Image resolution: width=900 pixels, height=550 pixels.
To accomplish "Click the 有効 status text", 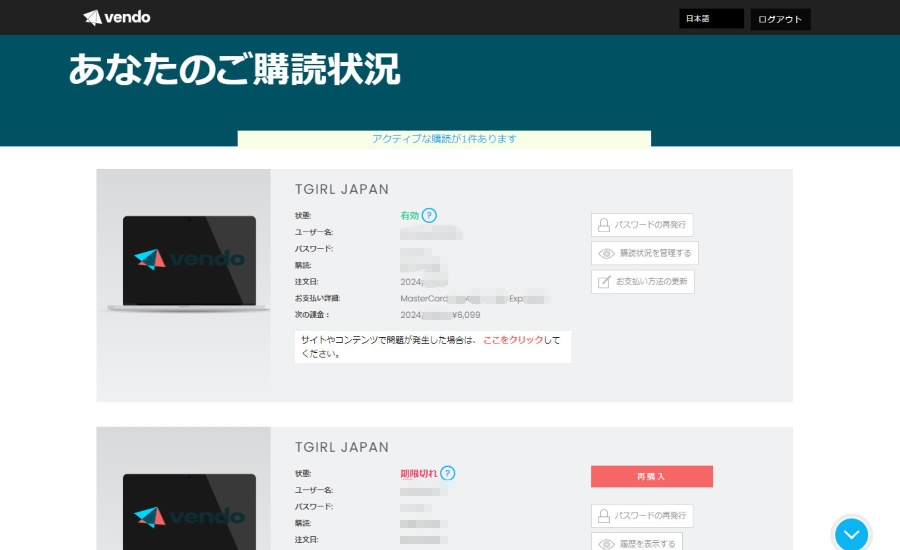I will [x=409, y=216].
